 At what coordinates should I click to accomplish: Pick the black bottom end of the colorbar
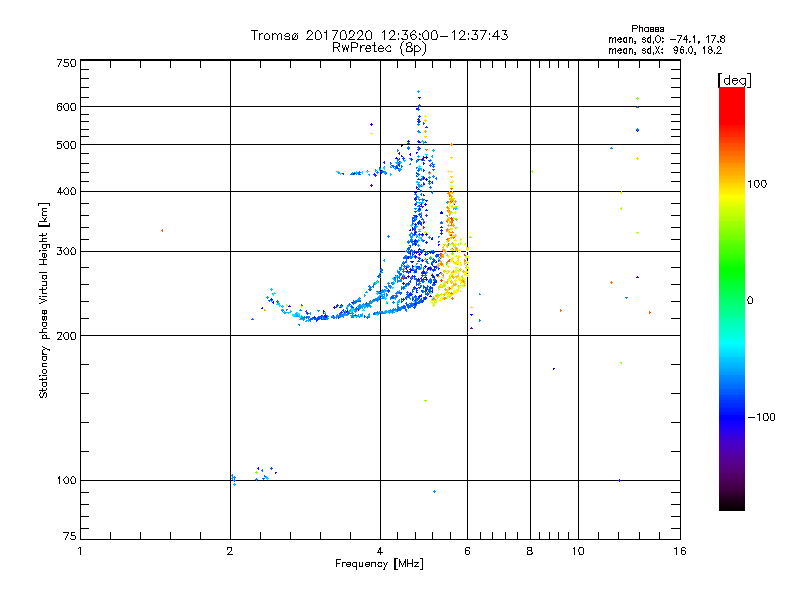[732, 503]
